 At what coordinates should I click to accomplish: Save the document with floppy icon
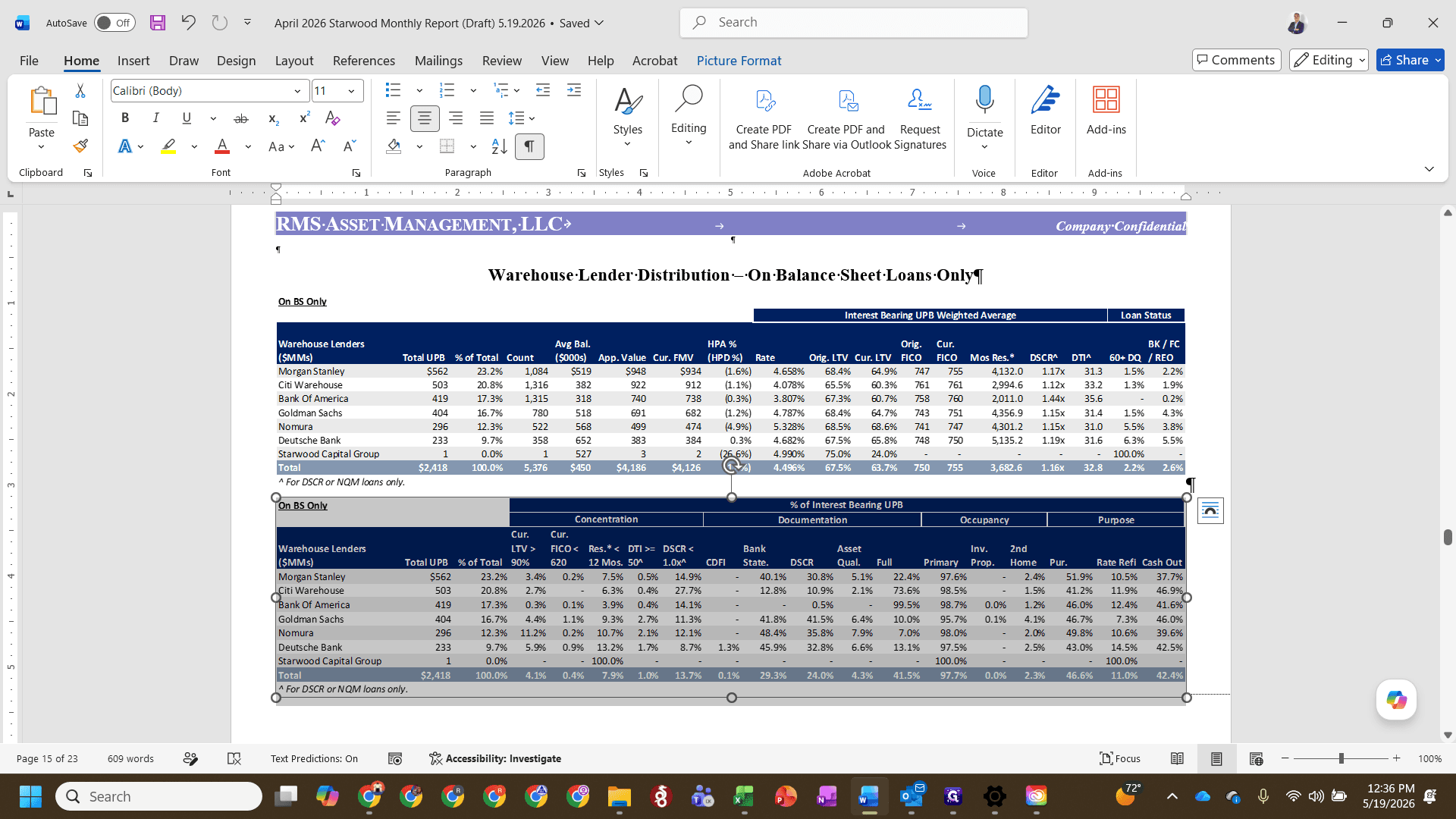coord(158,23)
